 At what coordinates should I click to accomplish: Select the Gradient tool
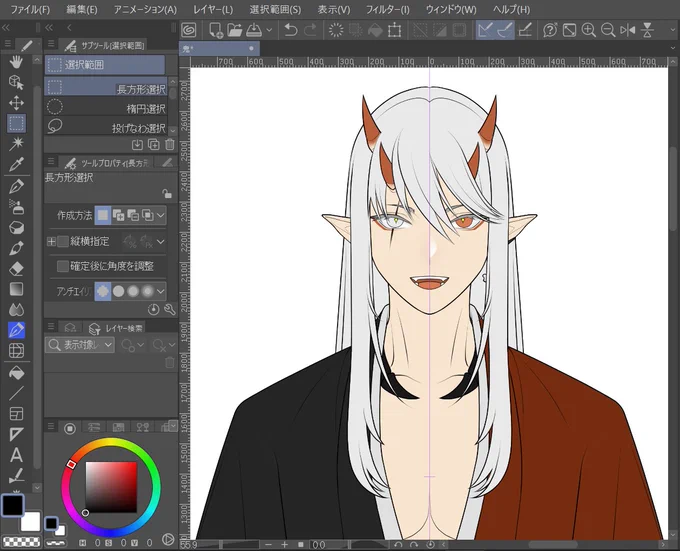point(16,289)
